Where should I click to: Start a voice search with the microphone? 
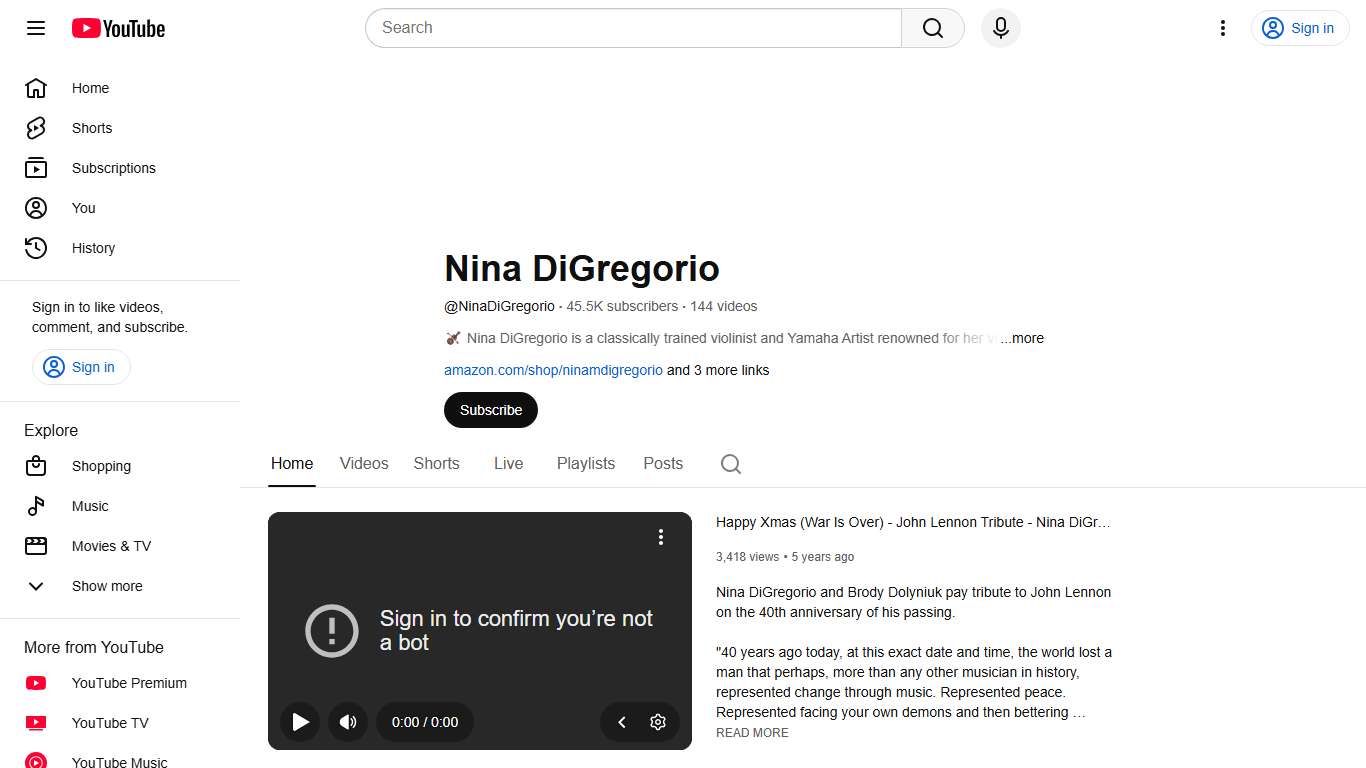click(1000, 28)
